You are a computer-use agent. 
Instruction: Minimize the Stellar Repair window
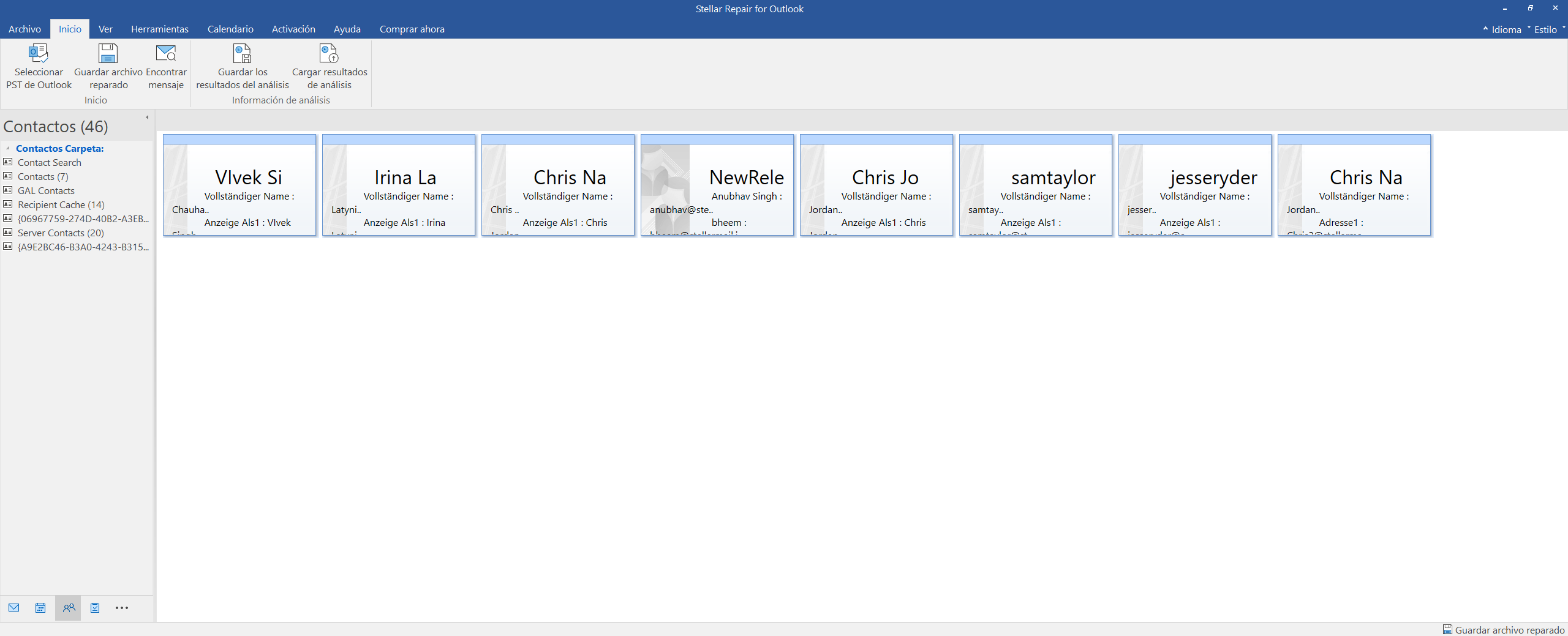(x=1504, y=9)
